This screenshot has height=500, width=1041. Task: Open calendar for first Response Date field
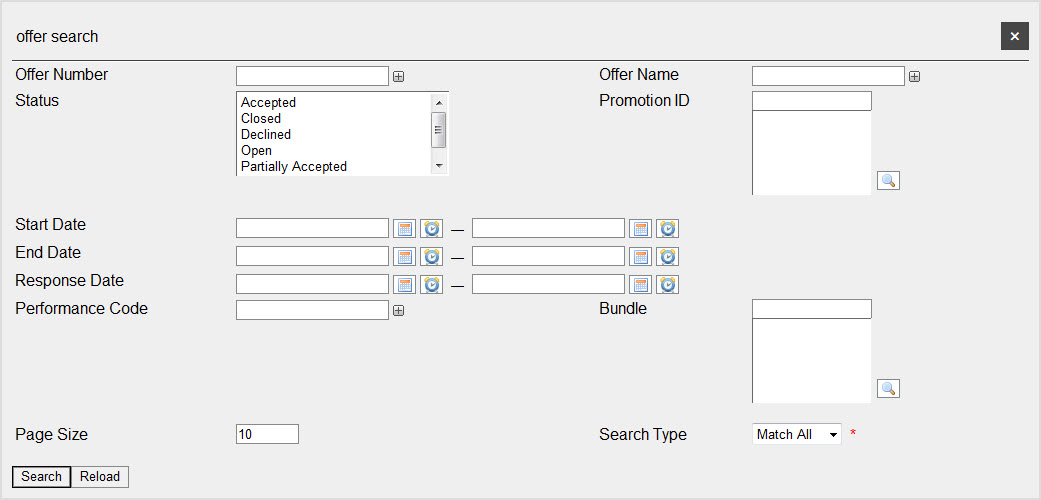(x=404, y=284)
